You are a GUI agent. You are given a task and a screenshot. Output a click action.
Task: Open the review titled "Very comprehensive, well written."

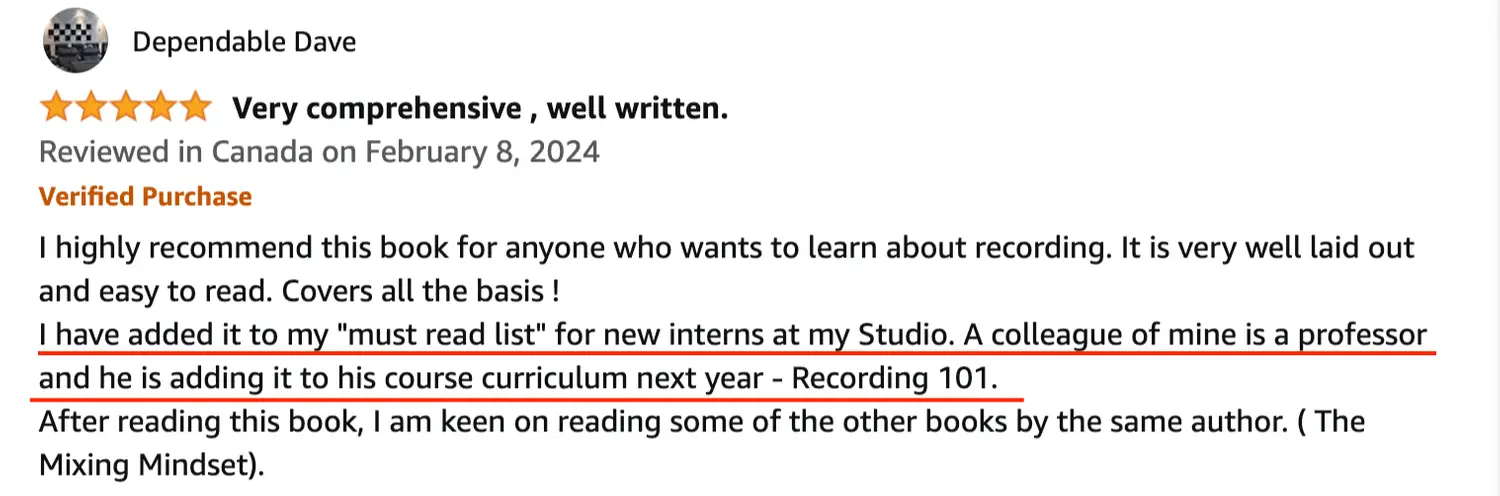pos(480,108)
